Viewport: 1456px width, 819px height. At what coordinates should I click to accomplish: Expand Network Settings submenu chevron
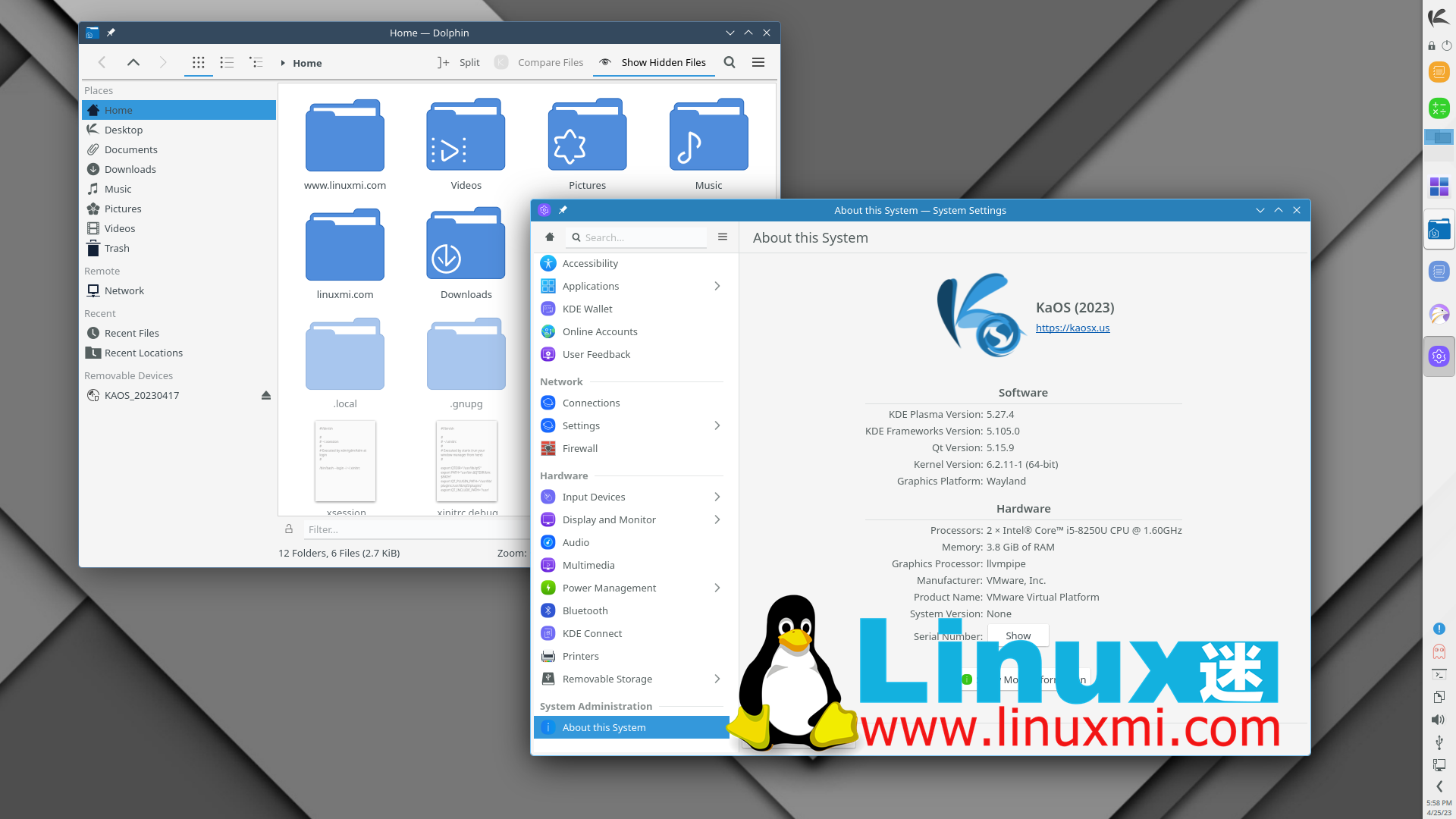click(x=717, y=425)
